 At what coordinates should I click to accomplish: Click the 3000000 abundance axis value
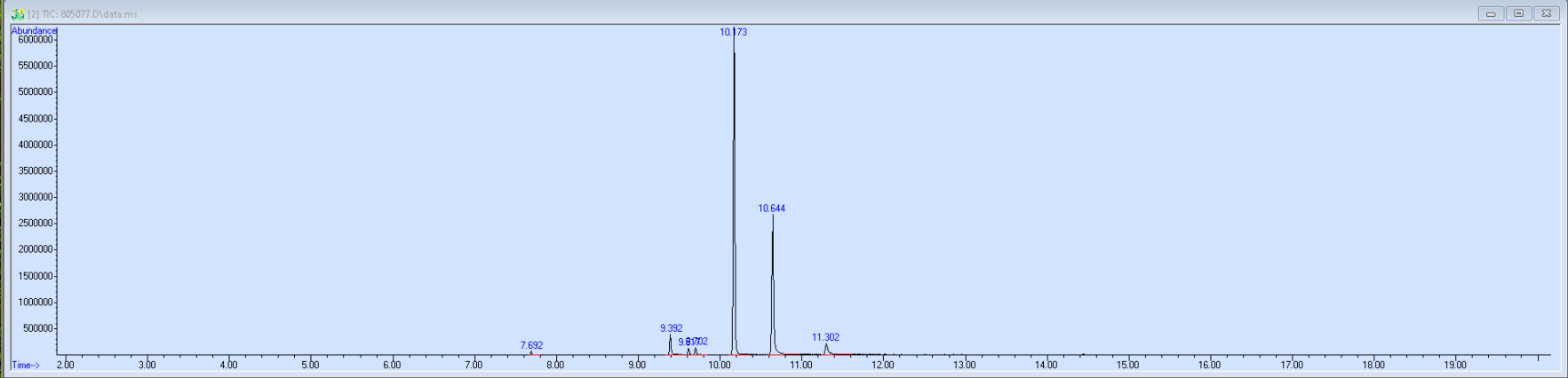pos(36,197)
